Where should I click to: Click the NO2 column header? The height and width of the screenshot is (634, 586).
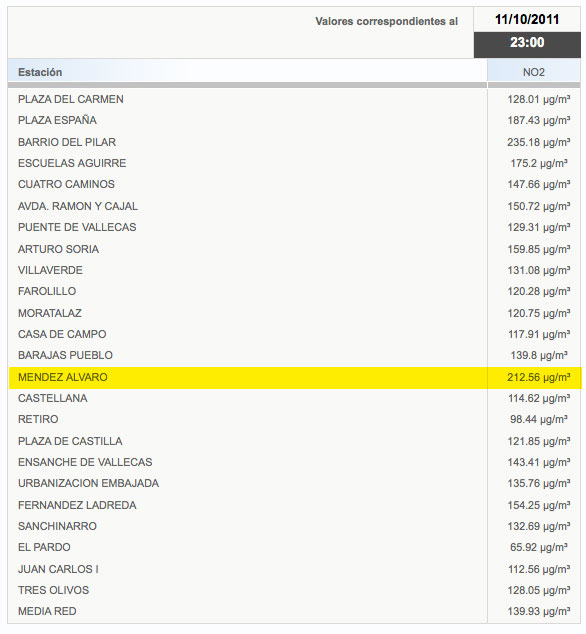tap(534, 72)
